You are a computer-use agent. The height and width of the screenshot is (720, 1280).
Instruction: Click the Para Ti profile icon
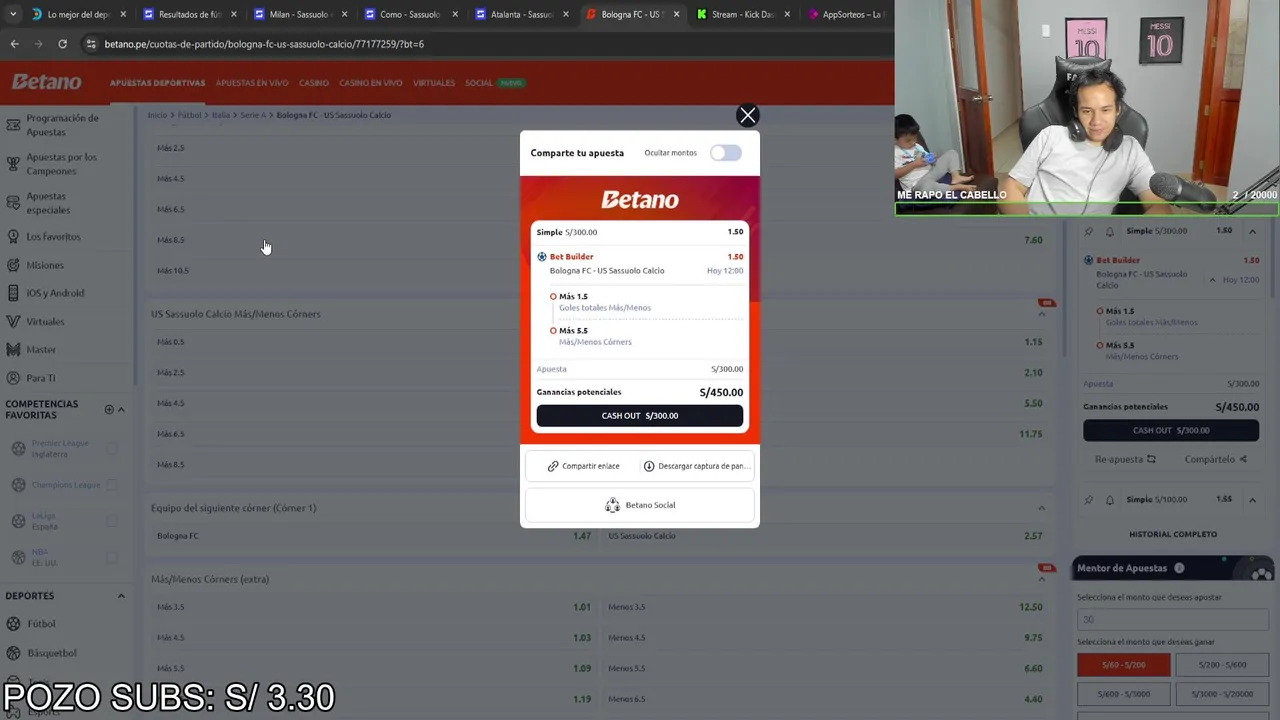pos(13,378)
